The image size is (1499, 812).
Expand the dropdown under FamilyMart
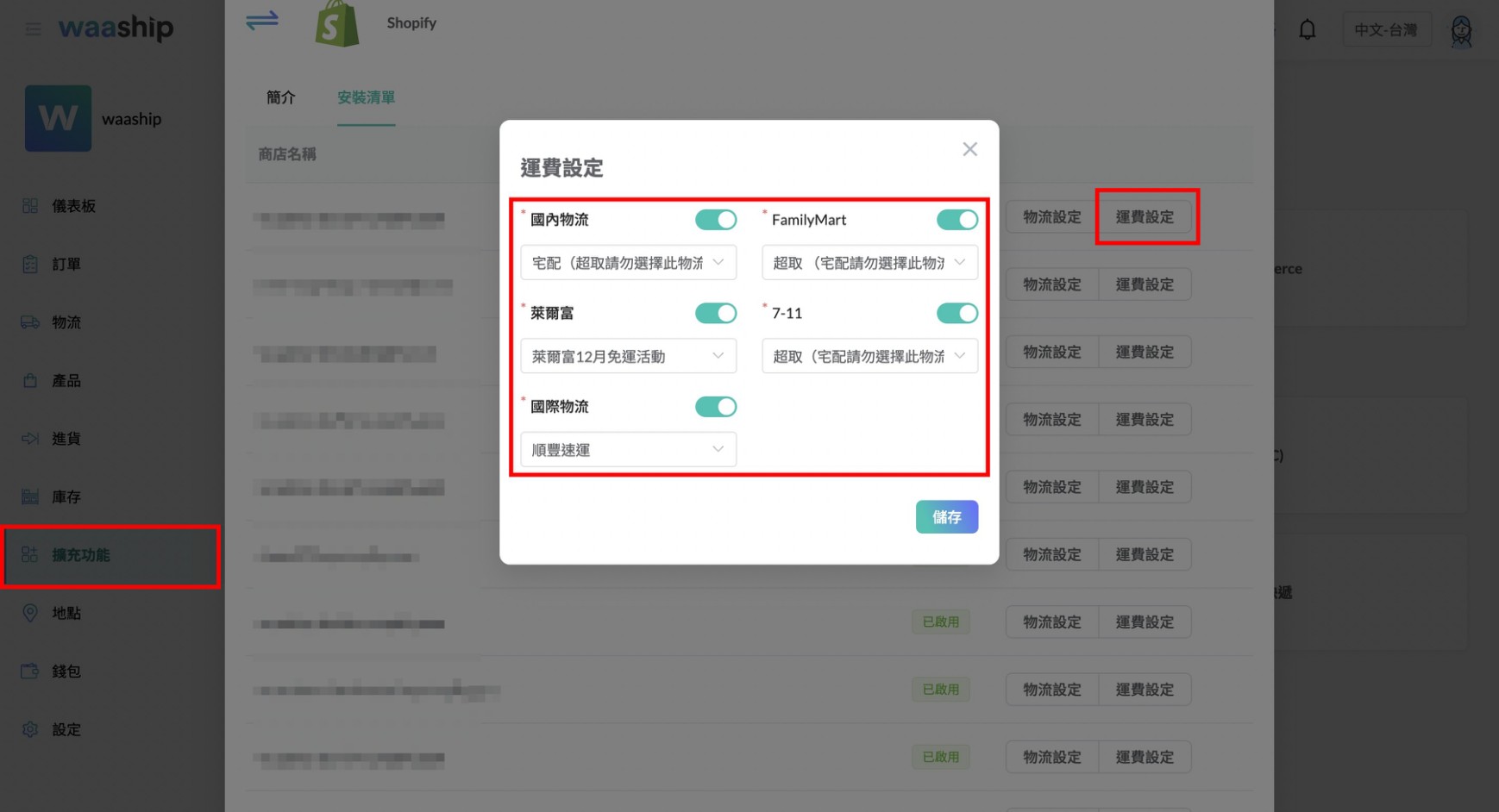(x=869, y=263)
